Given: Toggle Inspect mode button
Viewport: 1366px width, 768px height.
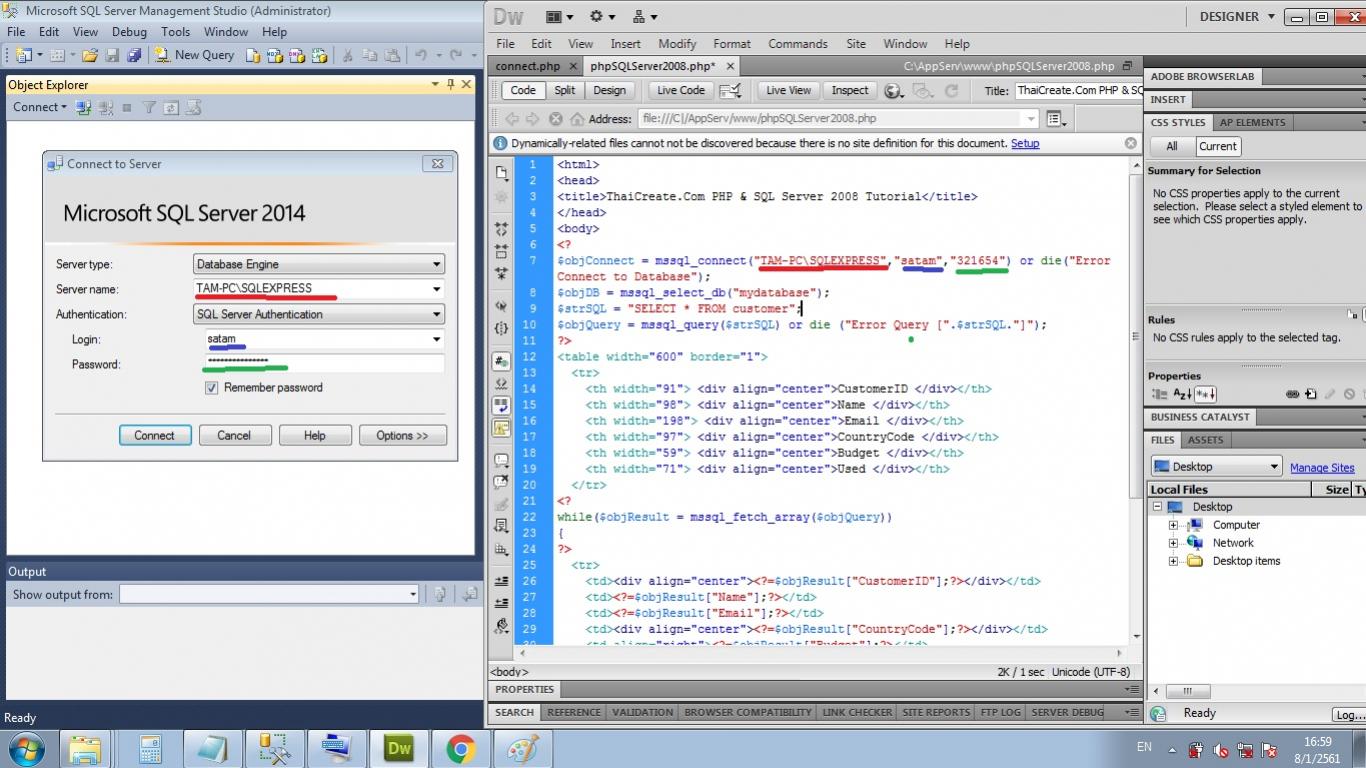Looking at the screenshot, I should coord(850,90).
